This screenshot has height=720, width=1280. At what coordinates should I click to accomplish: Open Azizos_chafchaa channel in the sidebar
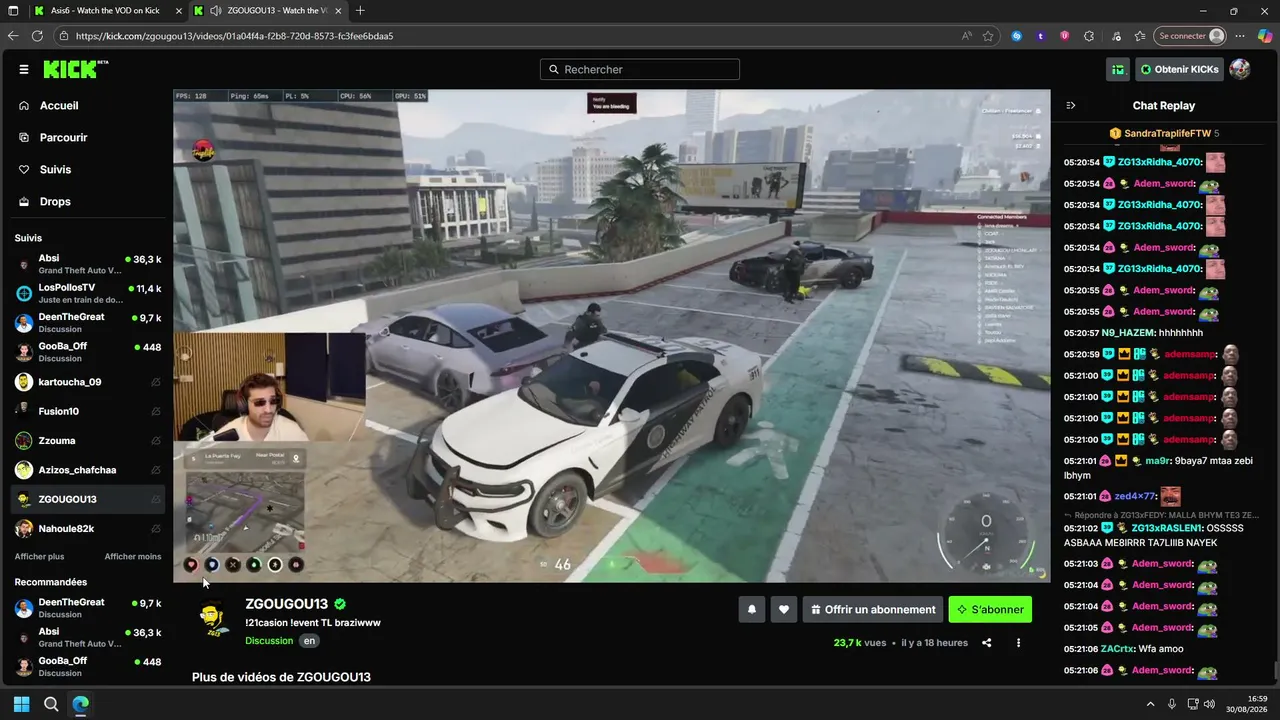[x=90, y=470]
